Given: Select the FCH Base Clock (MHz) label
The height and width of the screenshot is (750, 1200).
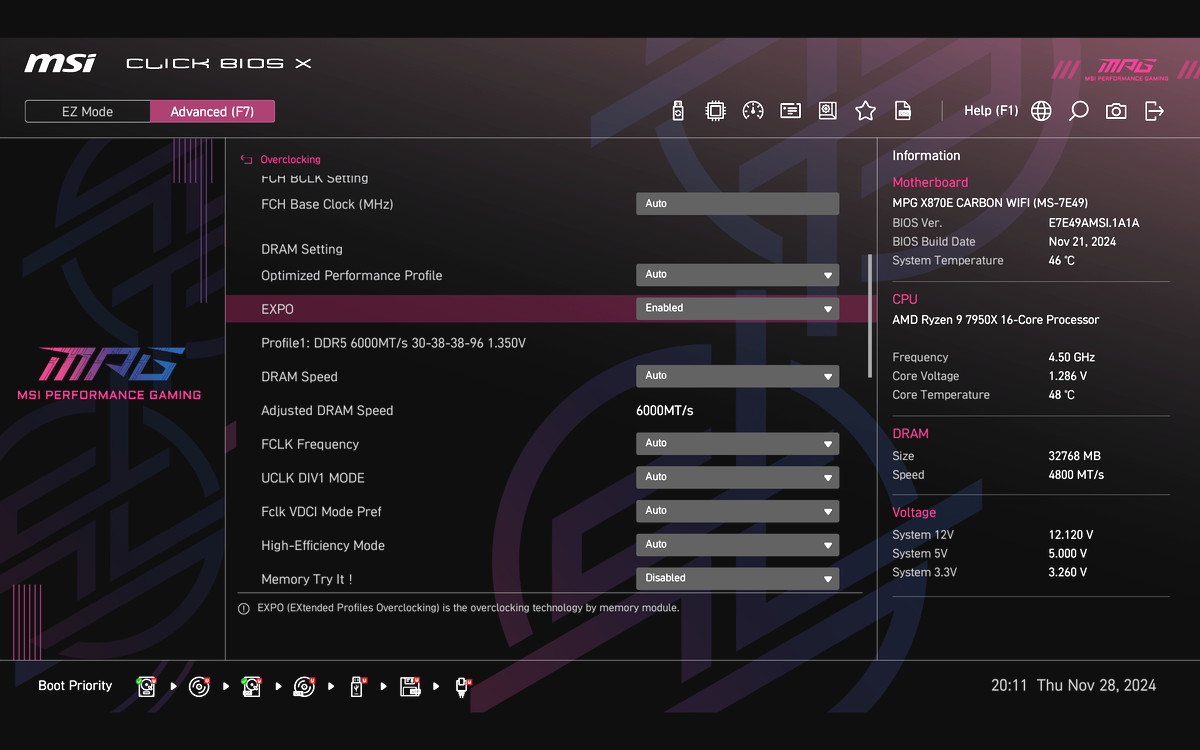Looking at the screenshot, I should click(327, 204).
